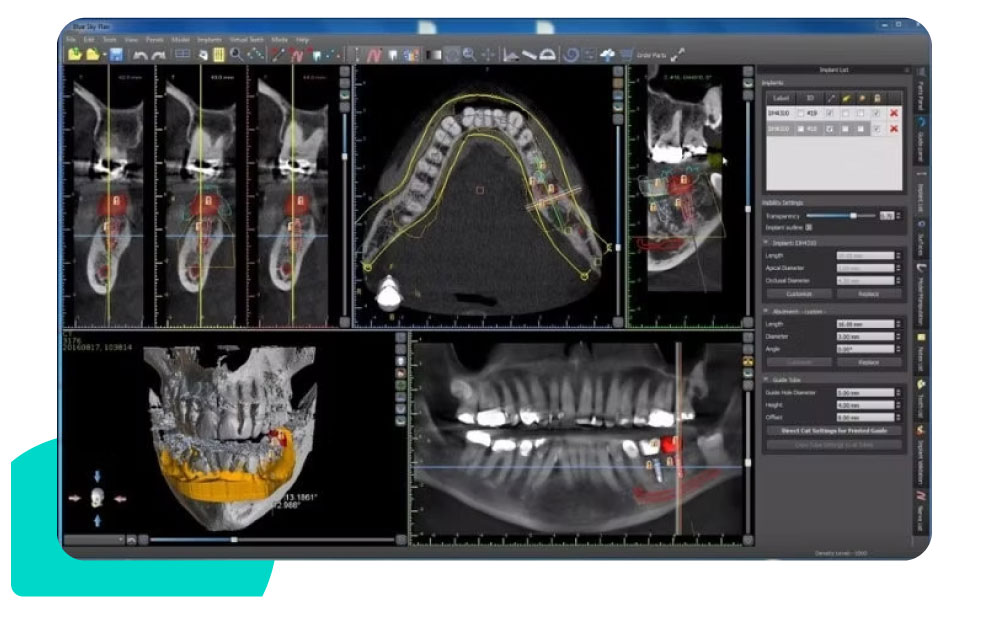The image size is (987, 619).
Task: Click Direct Cut Settings for Printed Guide
Action: [x=832, y=430]
